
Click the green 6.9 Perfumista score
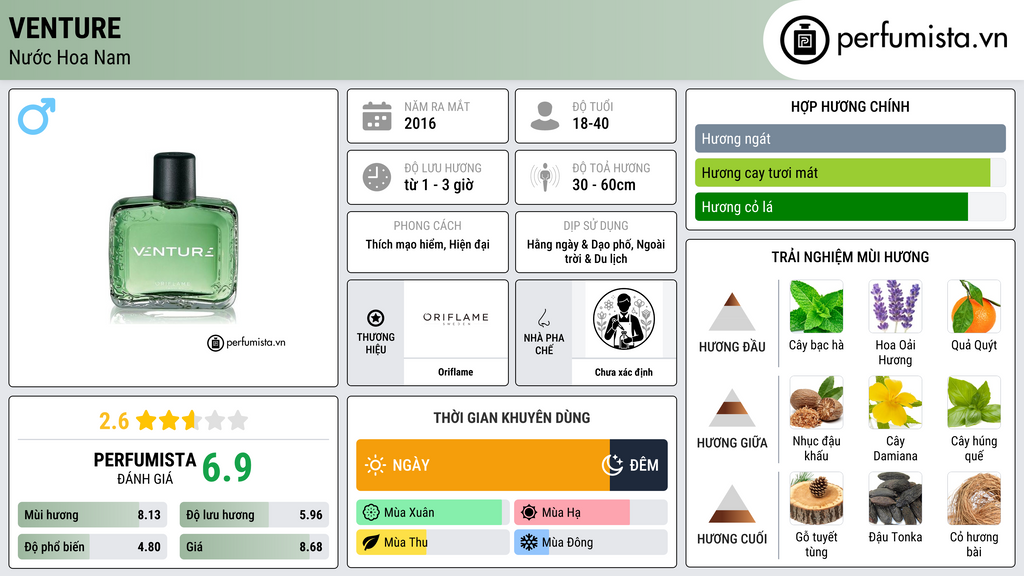227,468
